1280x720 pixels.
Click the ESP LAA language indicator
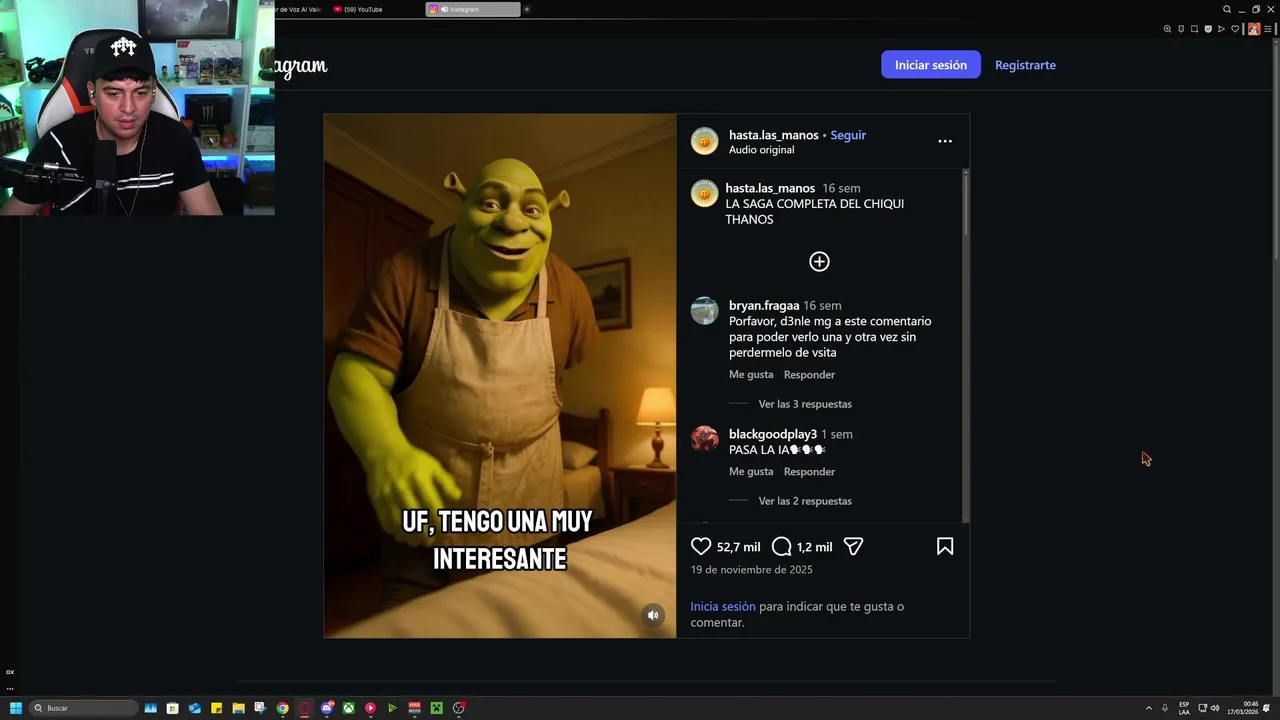[1184, 708]
